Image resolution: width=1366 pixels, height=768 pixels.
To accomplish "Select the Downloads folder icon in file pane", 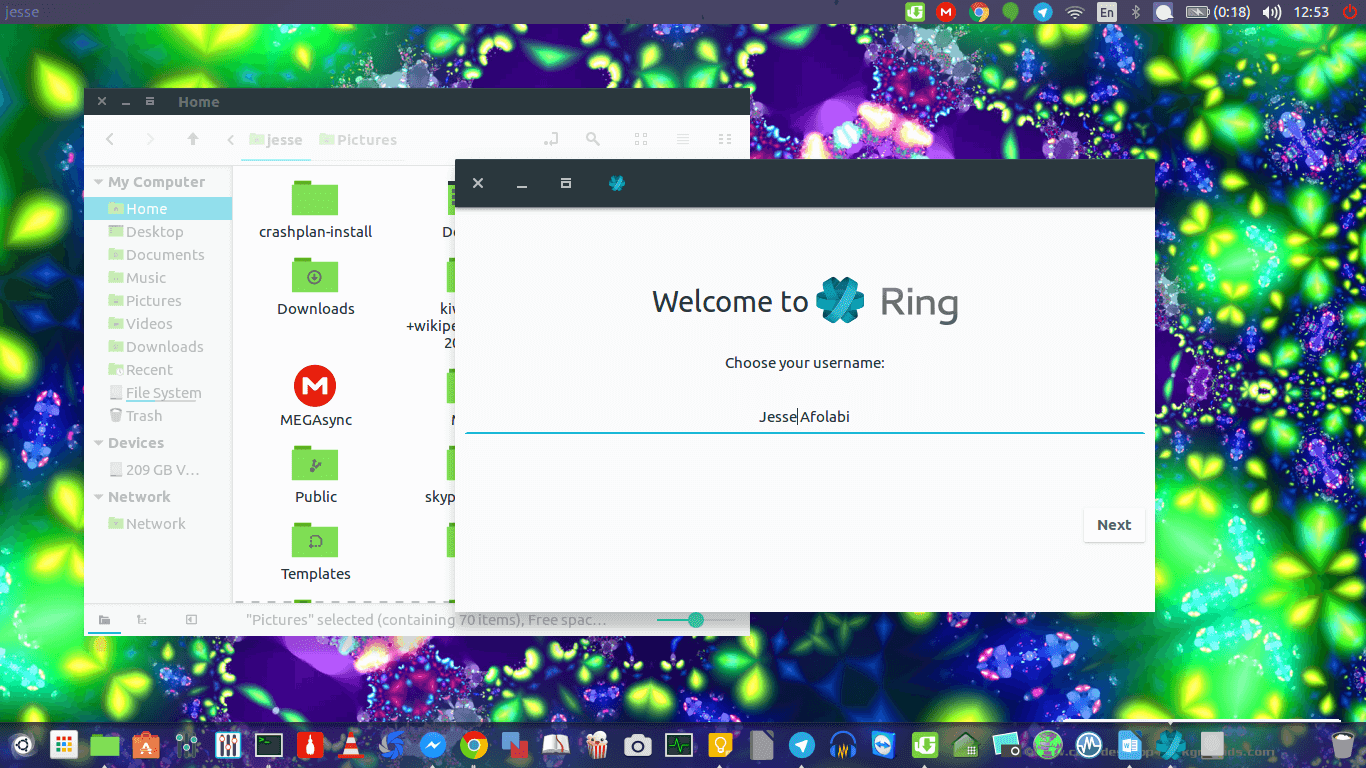I will click(315, 276).
